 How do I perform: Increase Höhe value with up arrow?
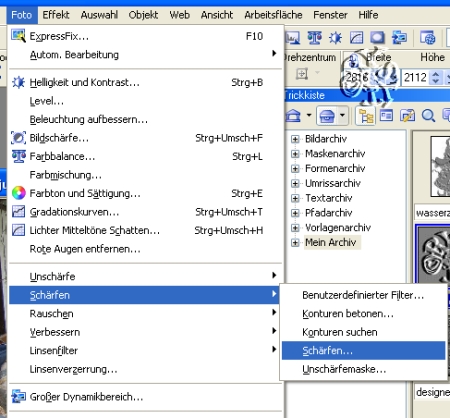coord(435,74)
